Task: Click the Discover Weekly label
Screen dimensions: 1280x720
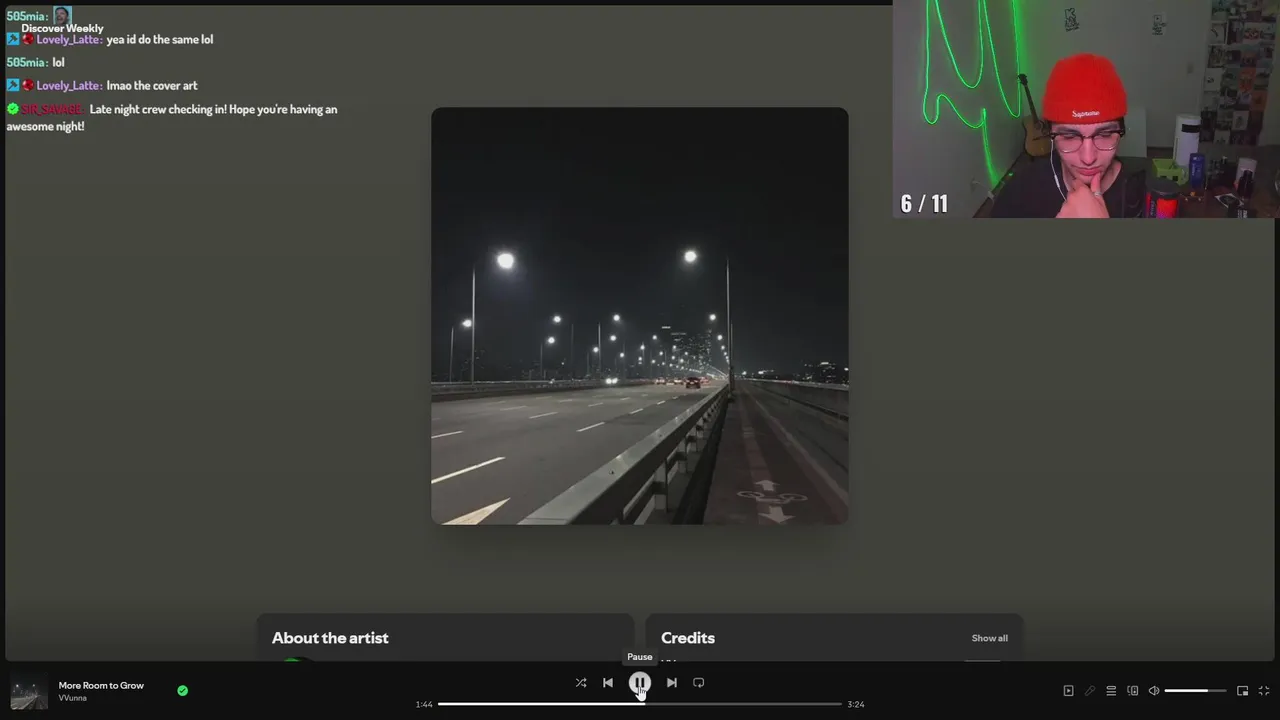Action: point(62,28)
